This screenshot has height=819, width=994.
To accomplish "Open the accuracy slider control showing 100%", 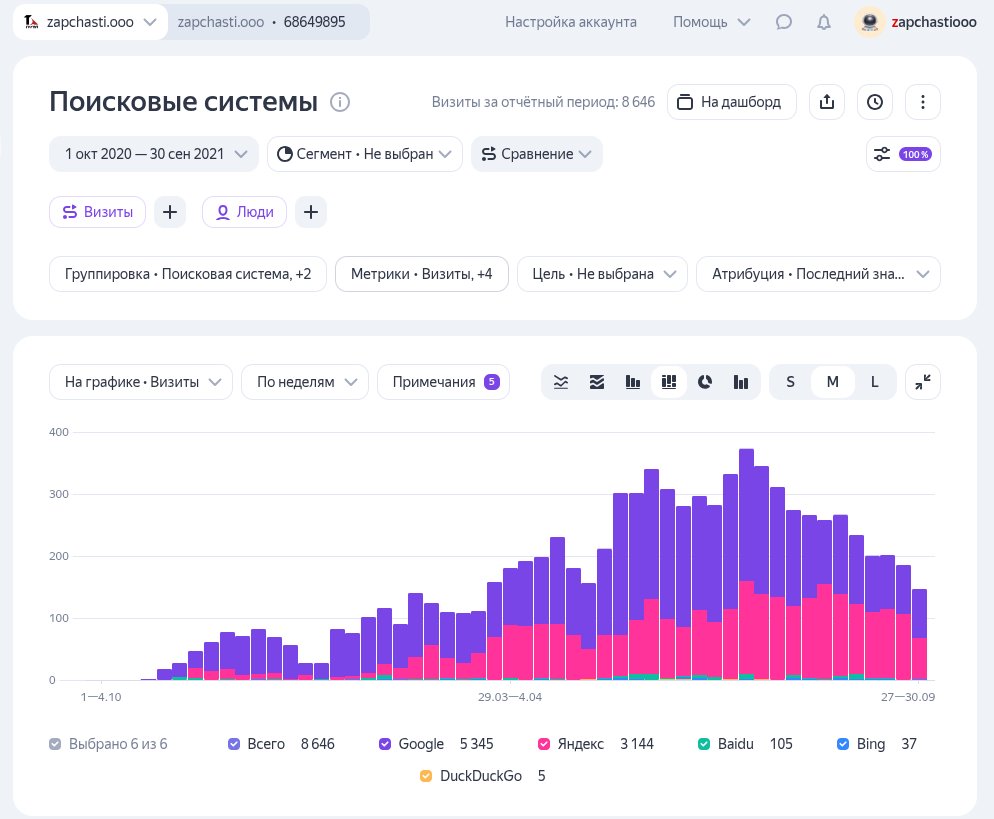I will 903,154.
